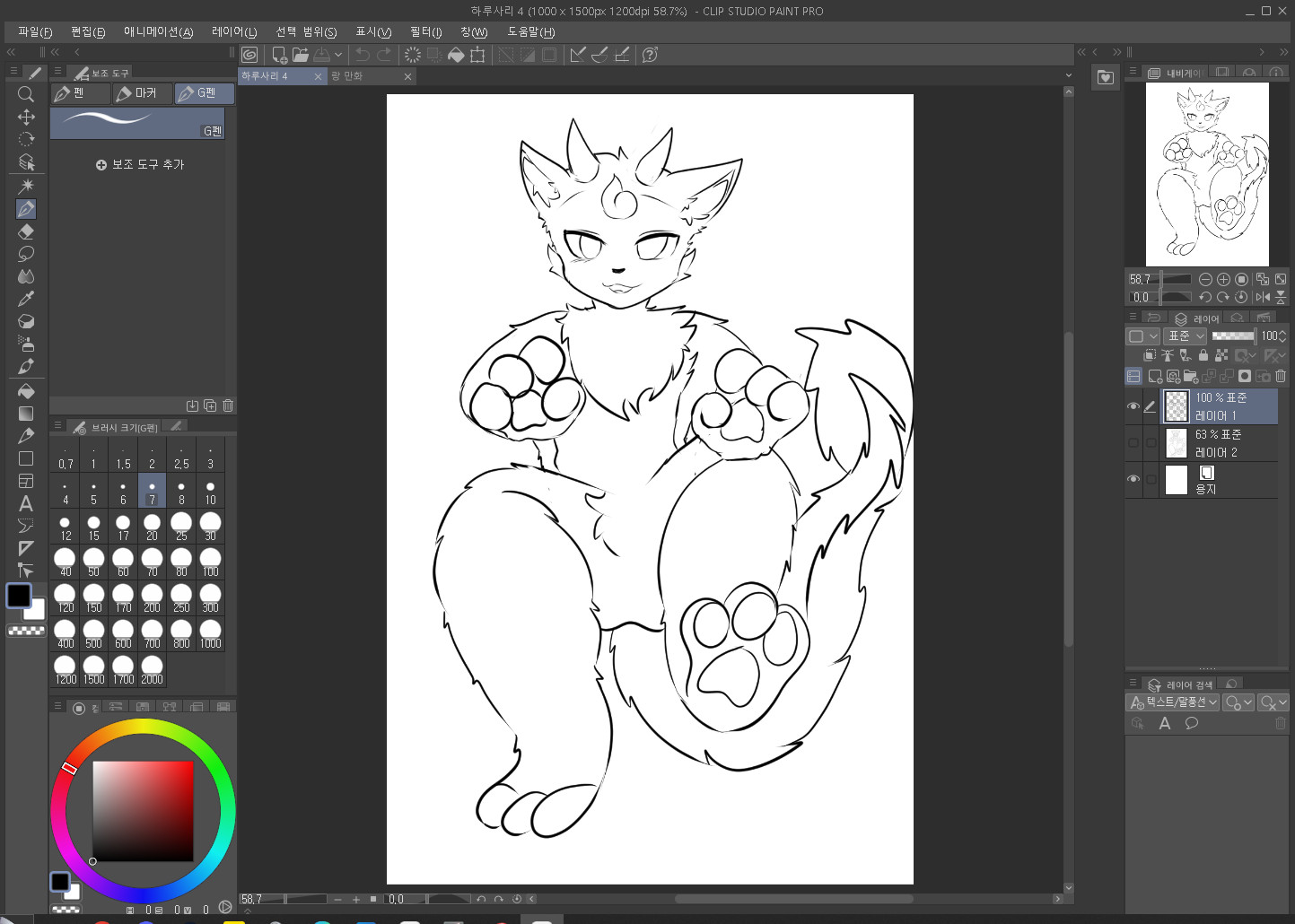
Task: Create a new canvas from command bar
Action: click(279, 55)
